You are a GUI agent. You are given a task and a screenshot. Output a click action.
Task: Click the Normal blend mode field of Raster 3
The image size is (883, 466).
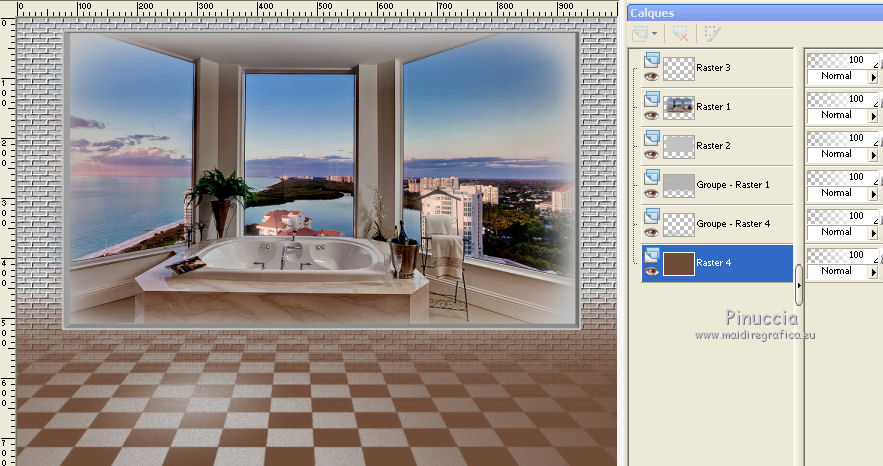[837, 77]
